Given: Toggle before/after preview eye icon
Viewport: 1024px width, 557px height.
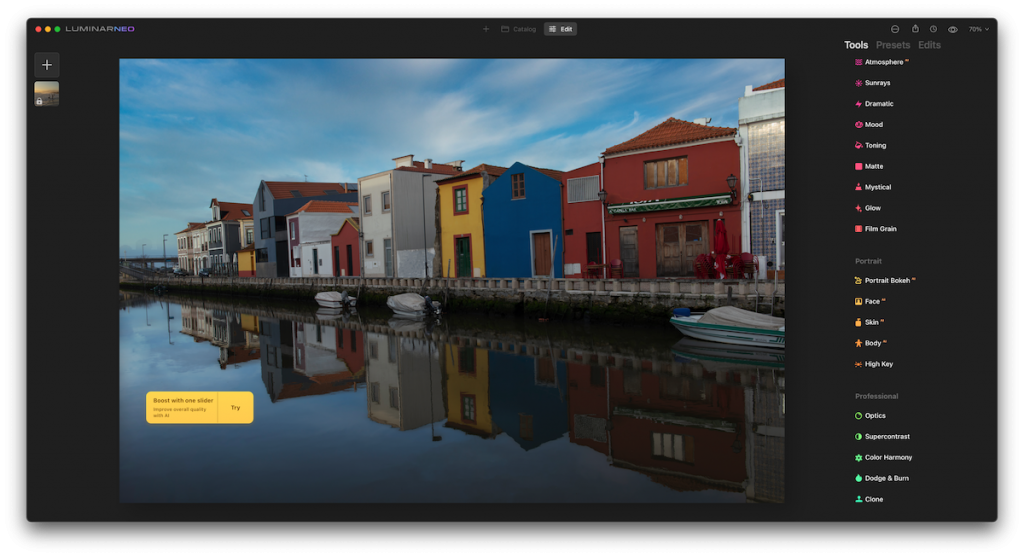Looking at the screenshot, I should [x=952, y=29].
